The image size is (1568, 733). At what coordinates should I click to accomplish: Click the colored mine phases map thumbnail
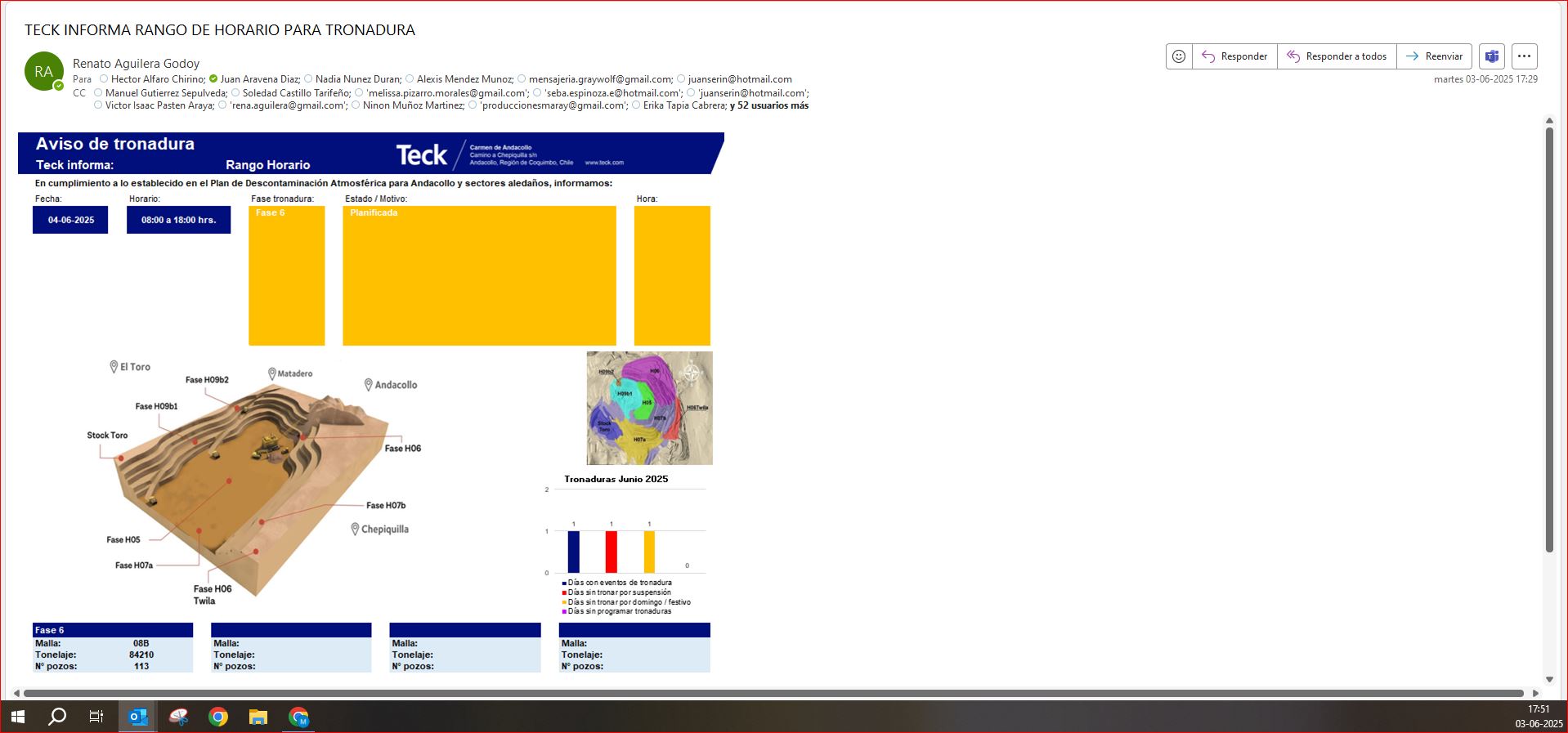(649, 408)
